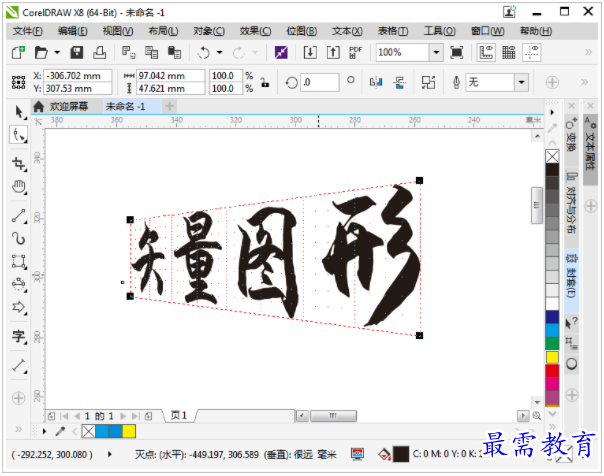
Task: Click the Paste icon in the toolbar
Action: click(174, 52)
